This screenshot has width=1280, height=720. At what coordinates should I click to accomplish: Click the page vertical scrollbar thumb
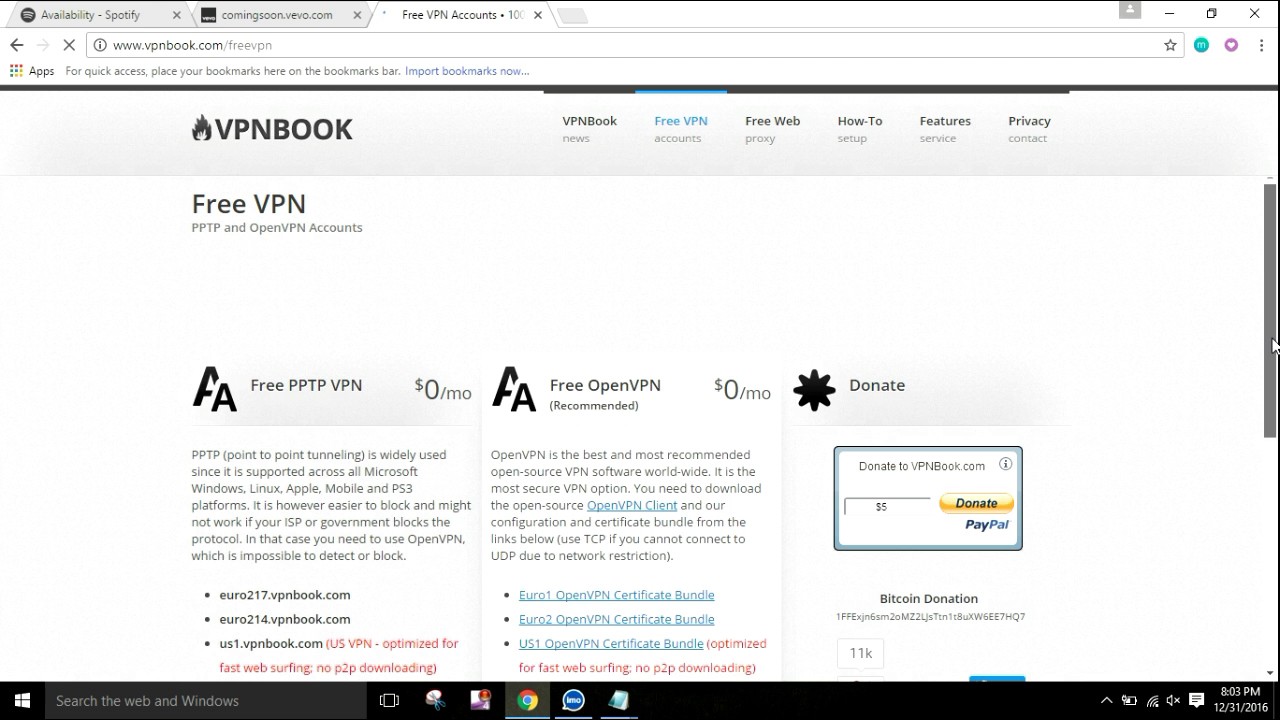click(1270, 310)
